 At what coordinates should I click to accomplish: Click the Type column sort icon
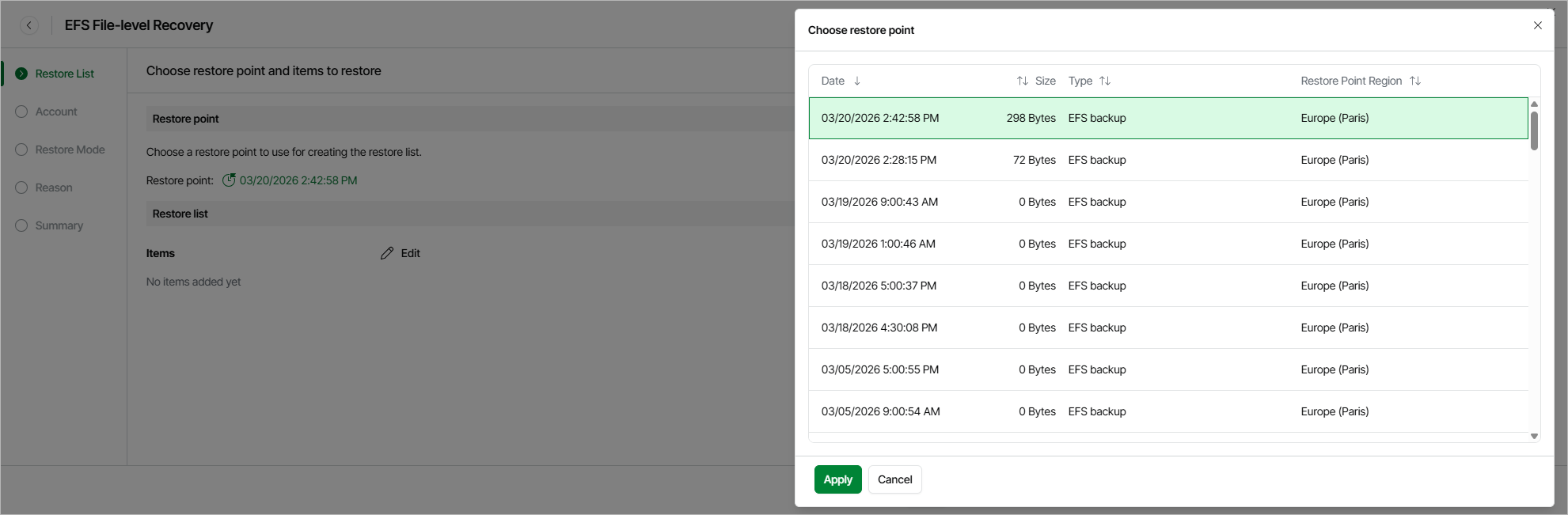(1105, 81)
